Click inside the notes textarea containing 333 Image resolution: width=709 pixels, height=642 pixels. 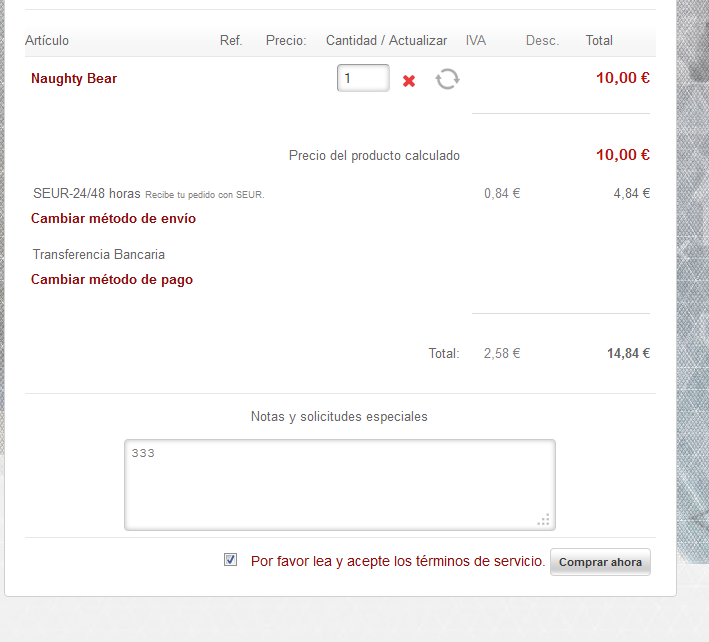(340, 485)
